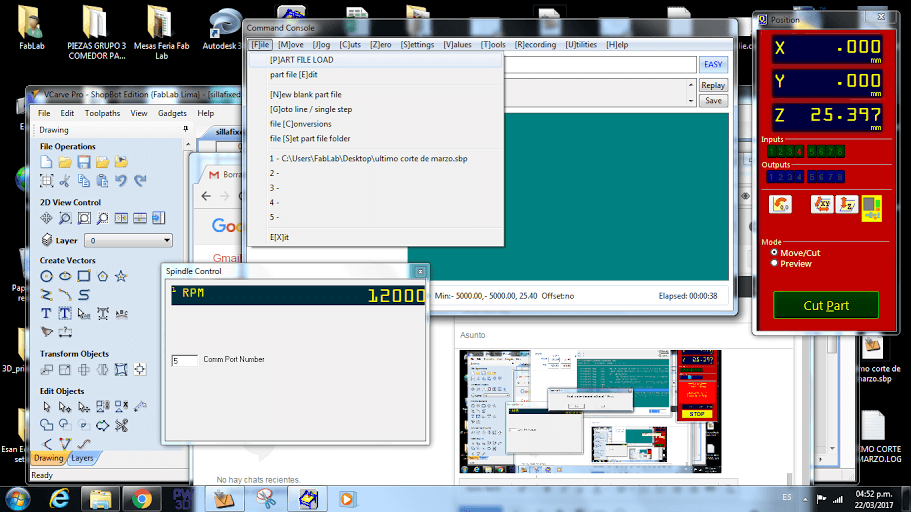Click the EASY button in Command Console
The image size is (911, 512).
713,65
